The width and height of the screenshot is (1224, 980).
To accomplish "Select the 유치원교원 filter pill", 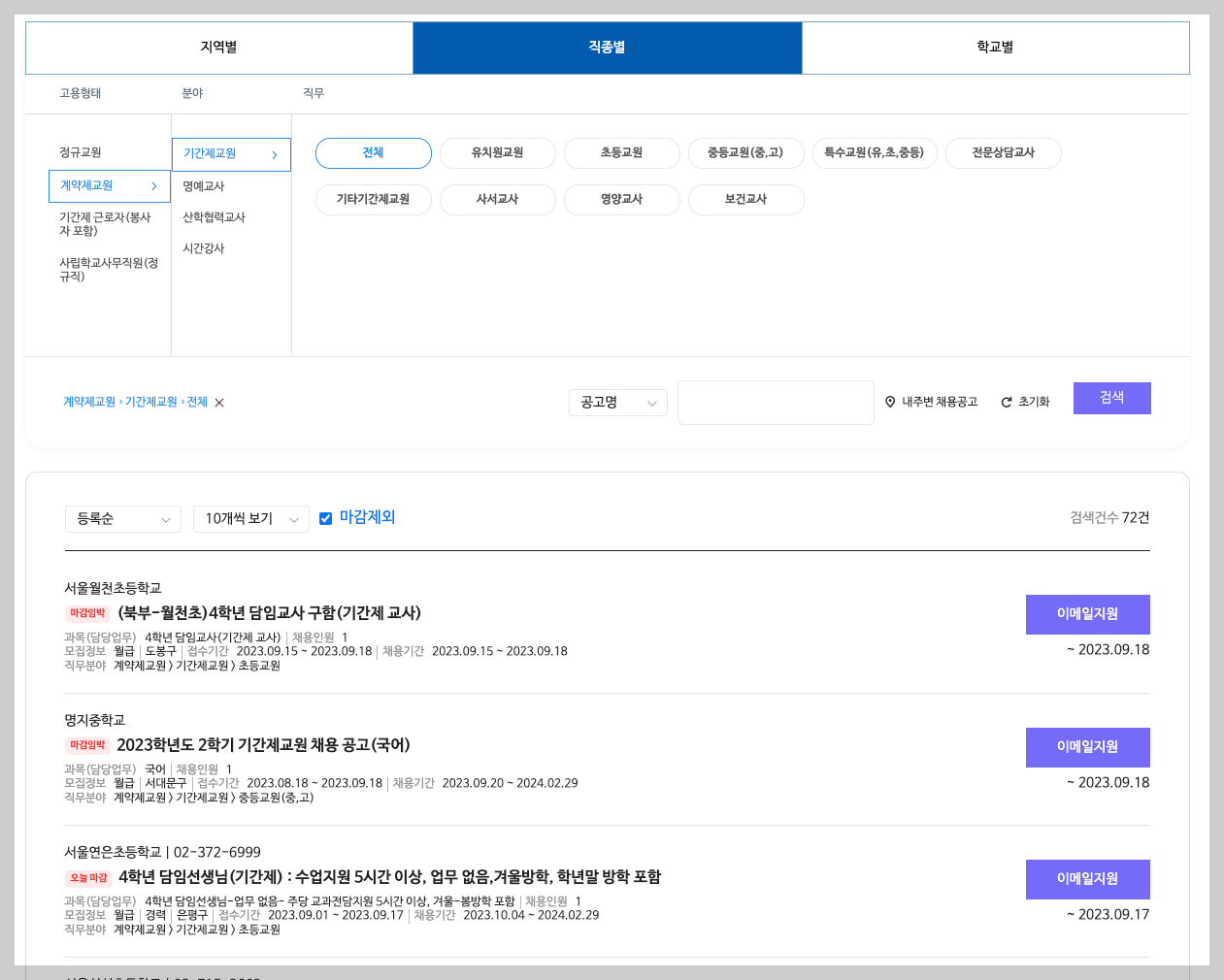I will pyautogui.click(x=497, y=152).
